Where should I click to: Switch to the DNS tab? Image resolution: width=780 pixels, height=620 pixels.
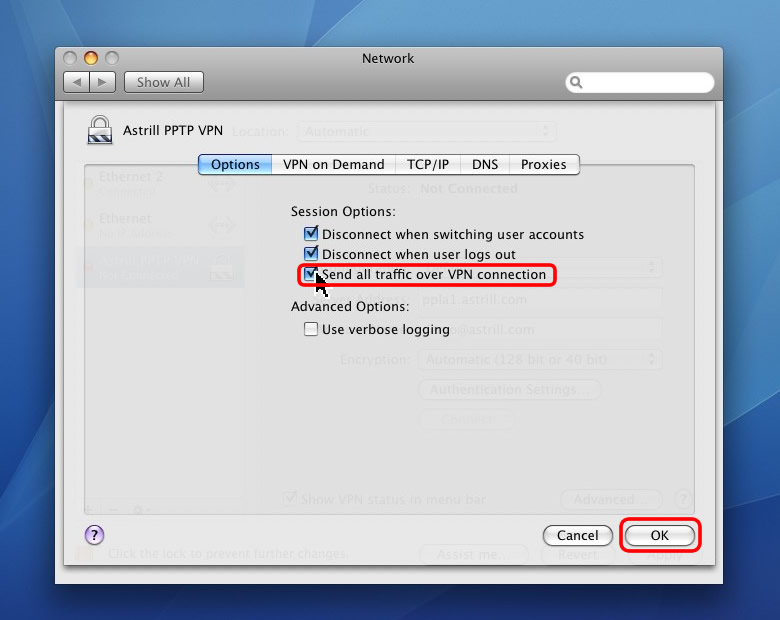click(x=485, y=164)
